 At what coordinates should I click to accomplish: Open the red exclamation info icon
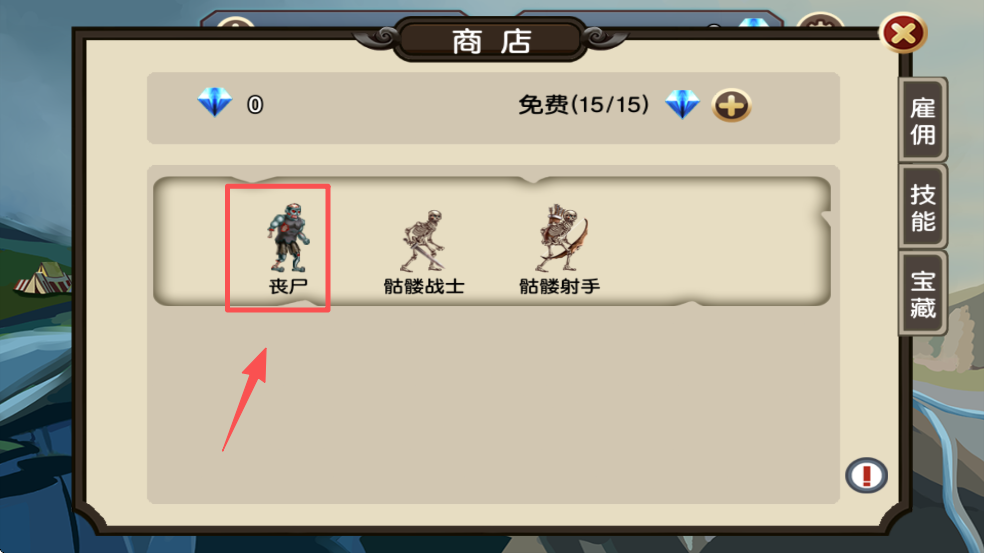click(866, 475)
